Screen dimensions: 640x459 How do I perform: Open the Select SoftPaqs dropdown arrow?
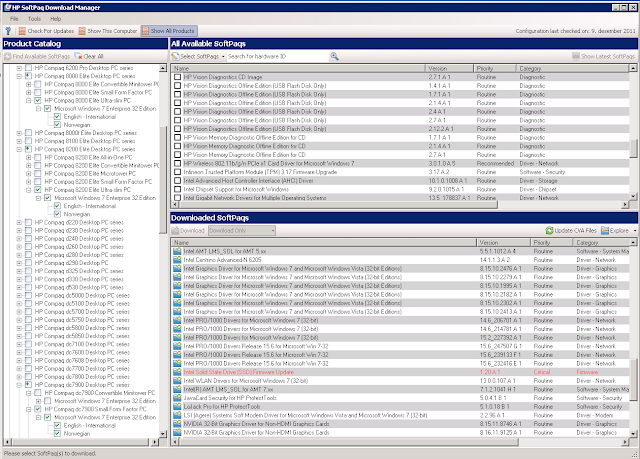(x=223, y=57)
